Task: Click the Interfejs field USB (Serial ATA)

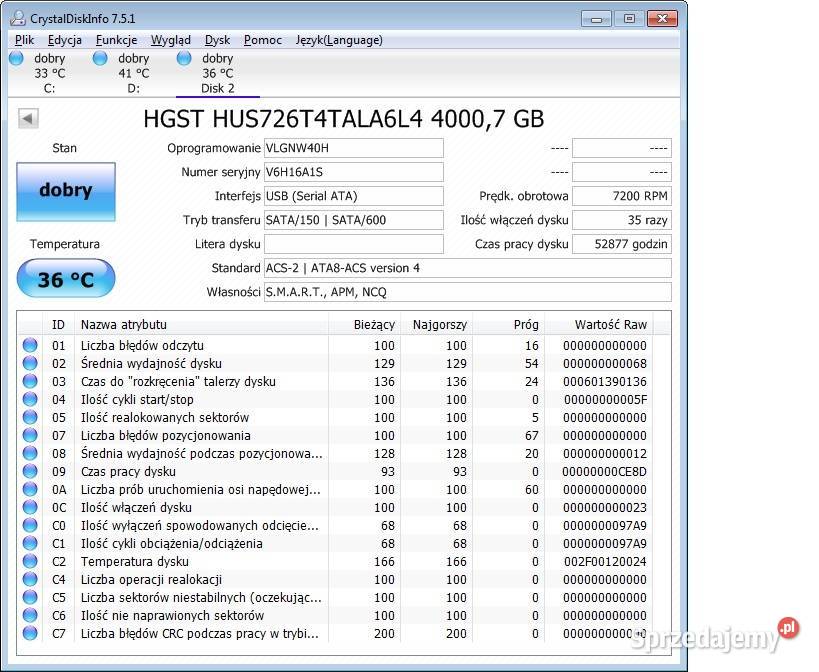Action: (x=354, y=196)
